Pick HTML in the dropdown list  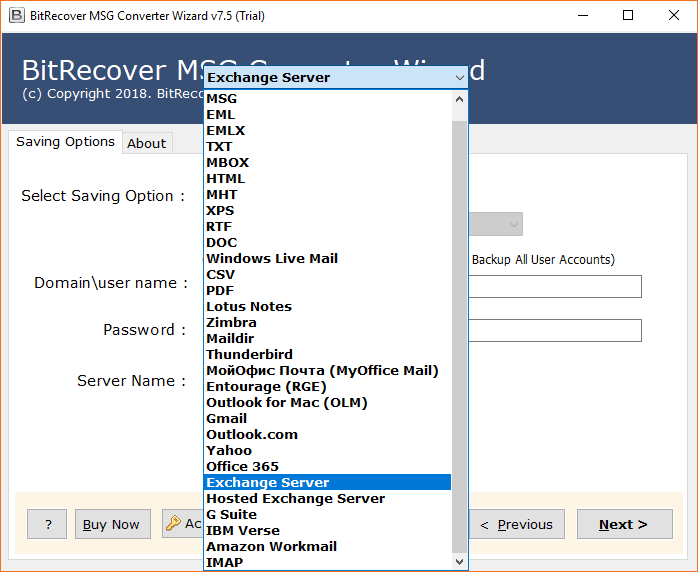[327, 178]
